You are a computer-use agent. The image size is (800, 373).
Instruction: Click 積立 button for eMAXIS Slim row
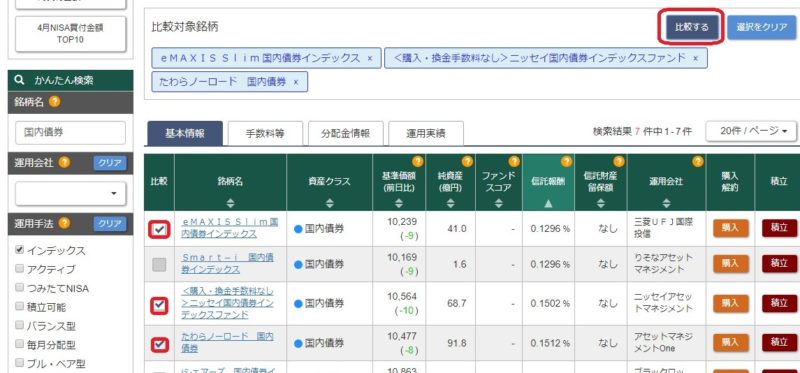(x=780, y=228)
